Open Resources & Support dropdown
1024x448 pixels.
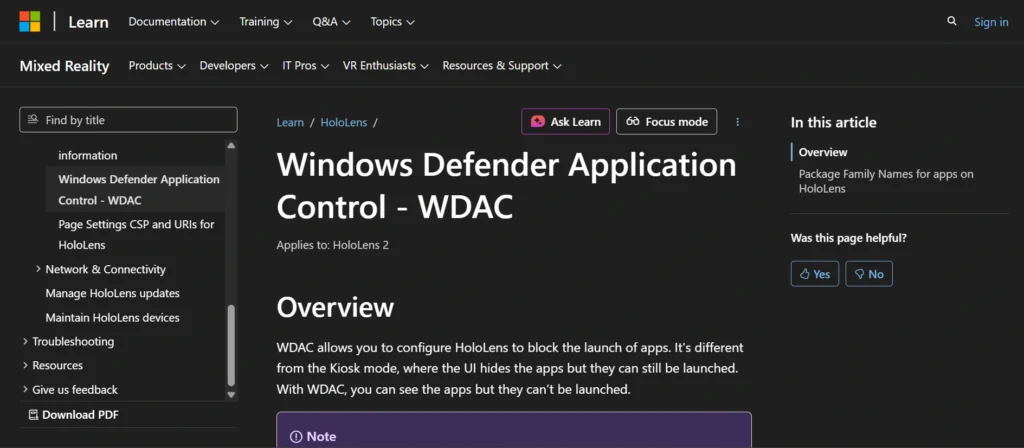[502, 65]
